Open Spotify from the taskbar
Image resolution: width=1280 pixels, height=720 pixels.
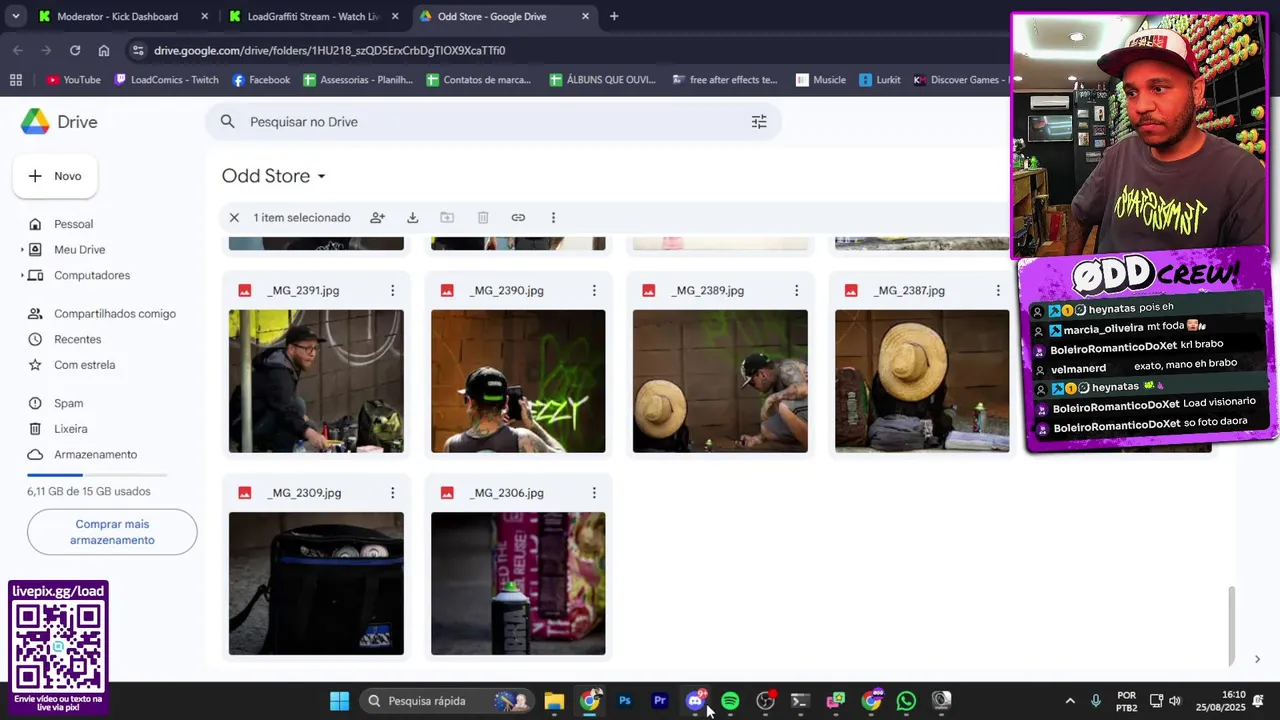click(730, 701)
